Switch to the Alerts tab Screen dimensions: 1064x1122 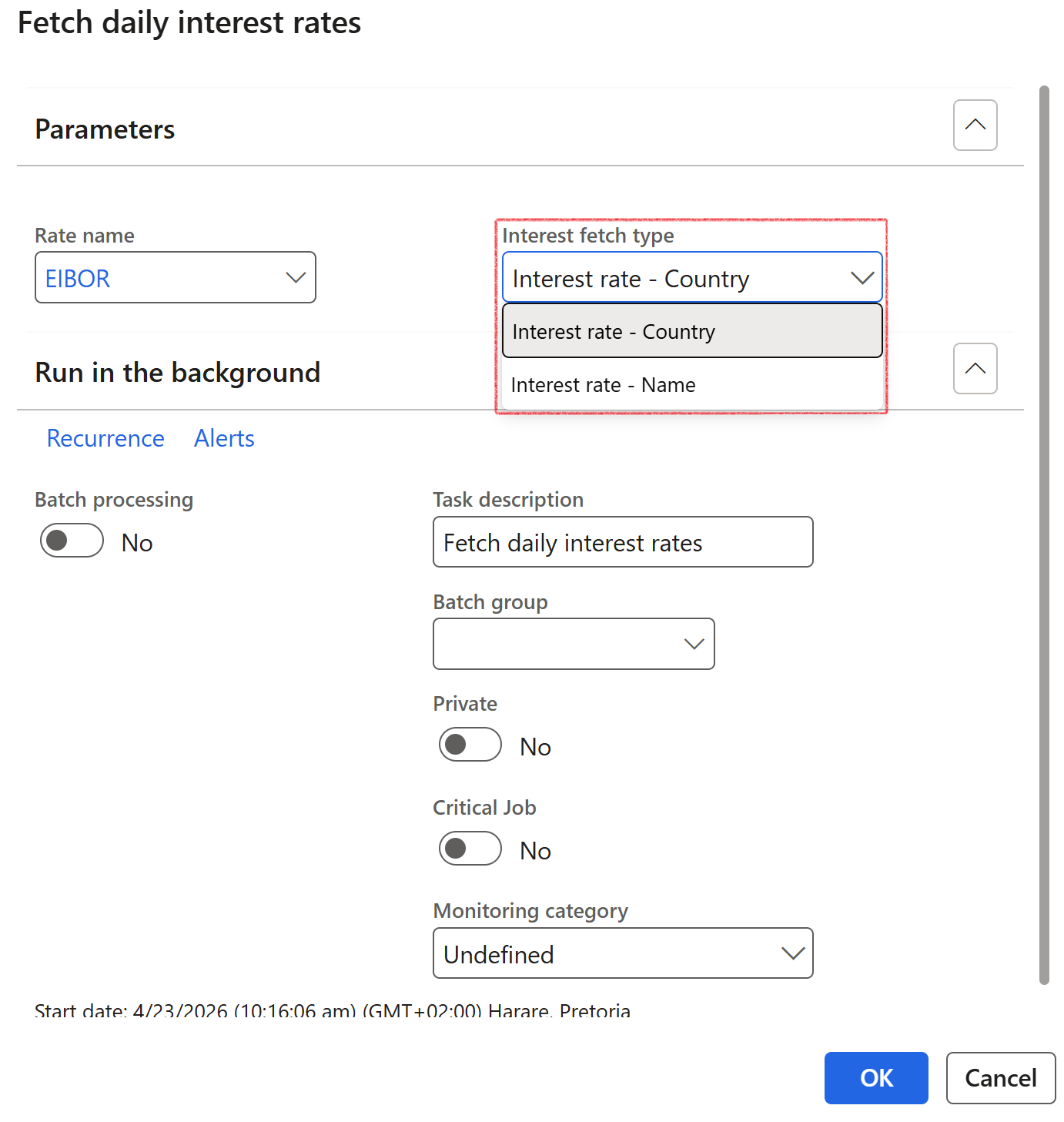(x=224, y=438)
